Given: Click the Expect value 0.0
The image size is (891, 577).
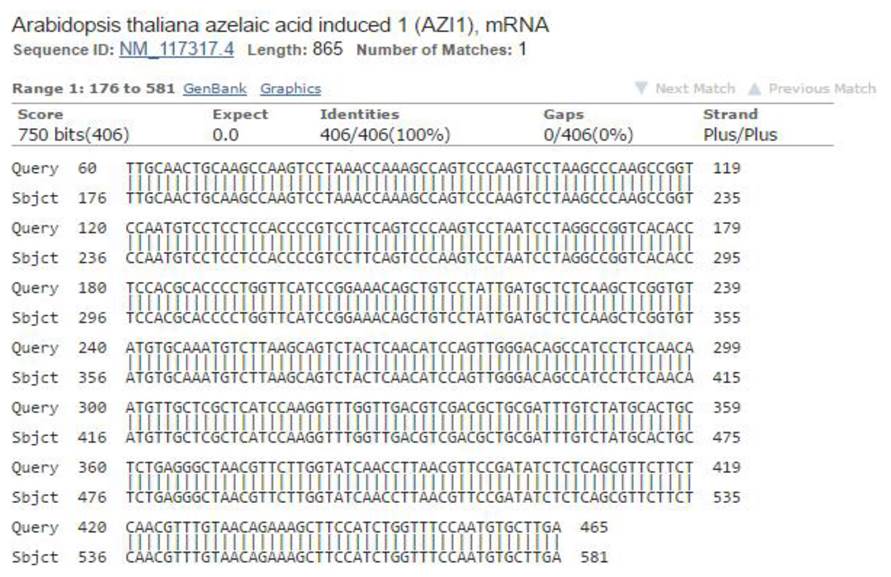Looking at the screenshot, I should (226, 134).
